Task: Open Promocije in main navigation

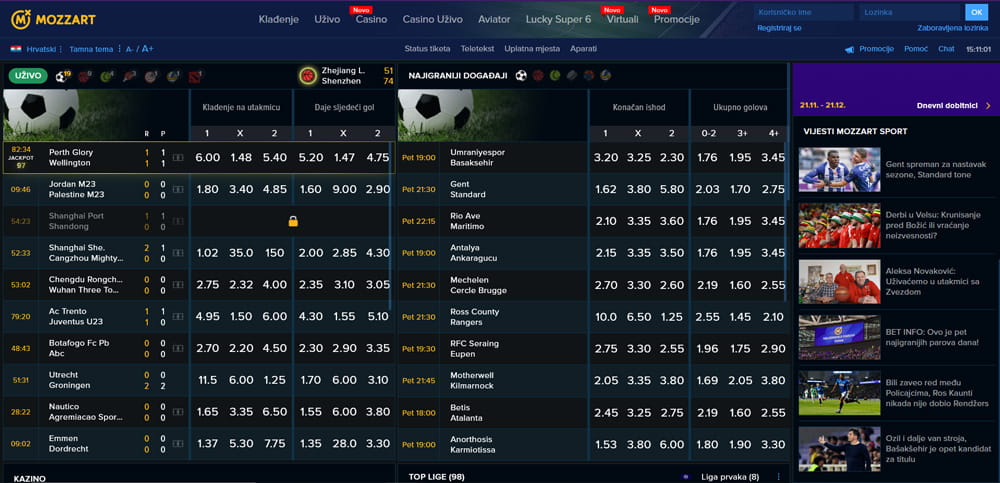Action: click(x=677, y=19)
